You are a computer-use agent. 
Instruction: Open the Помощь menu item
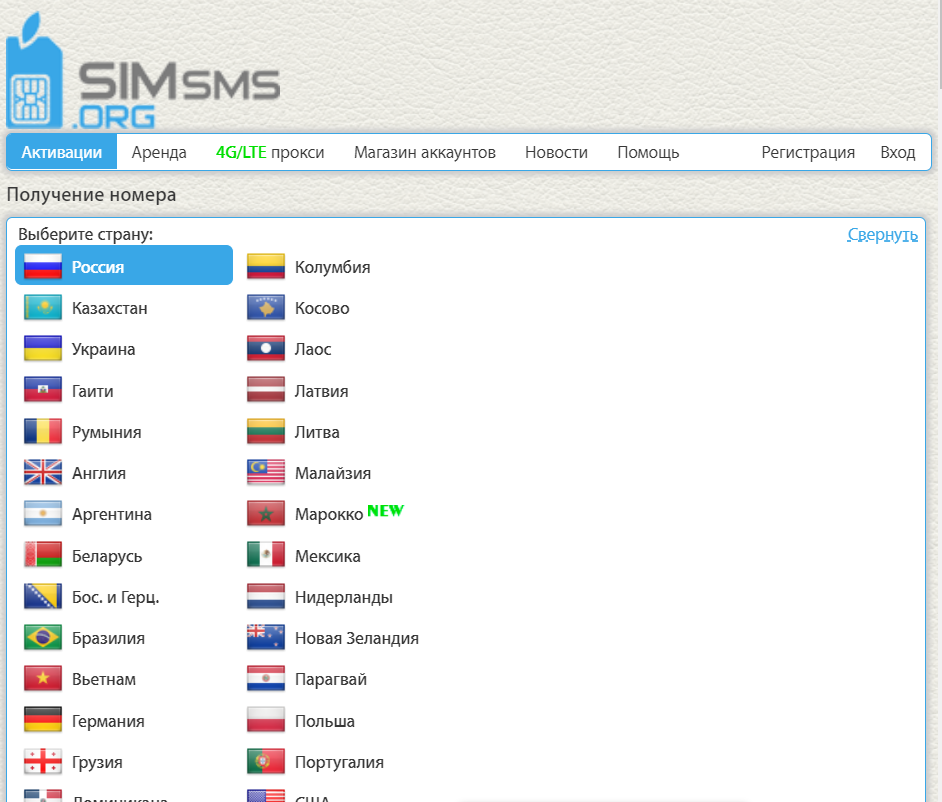click(x=648, y=153)
